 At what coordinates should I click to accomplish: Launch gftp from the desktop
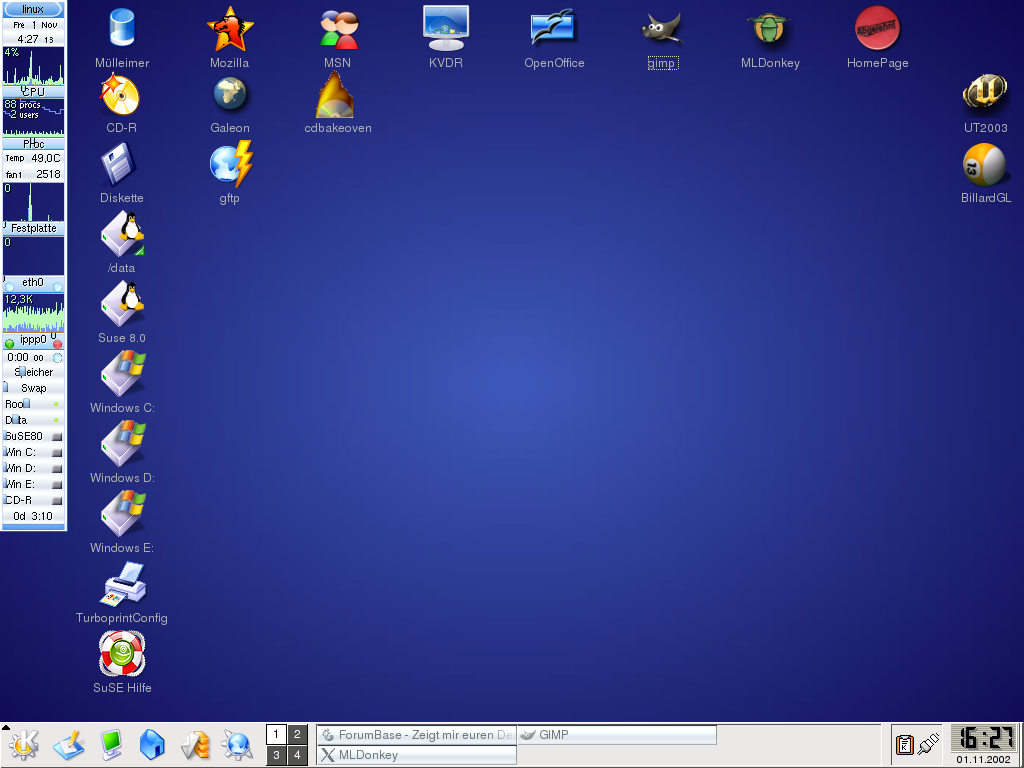coord(231,165)
